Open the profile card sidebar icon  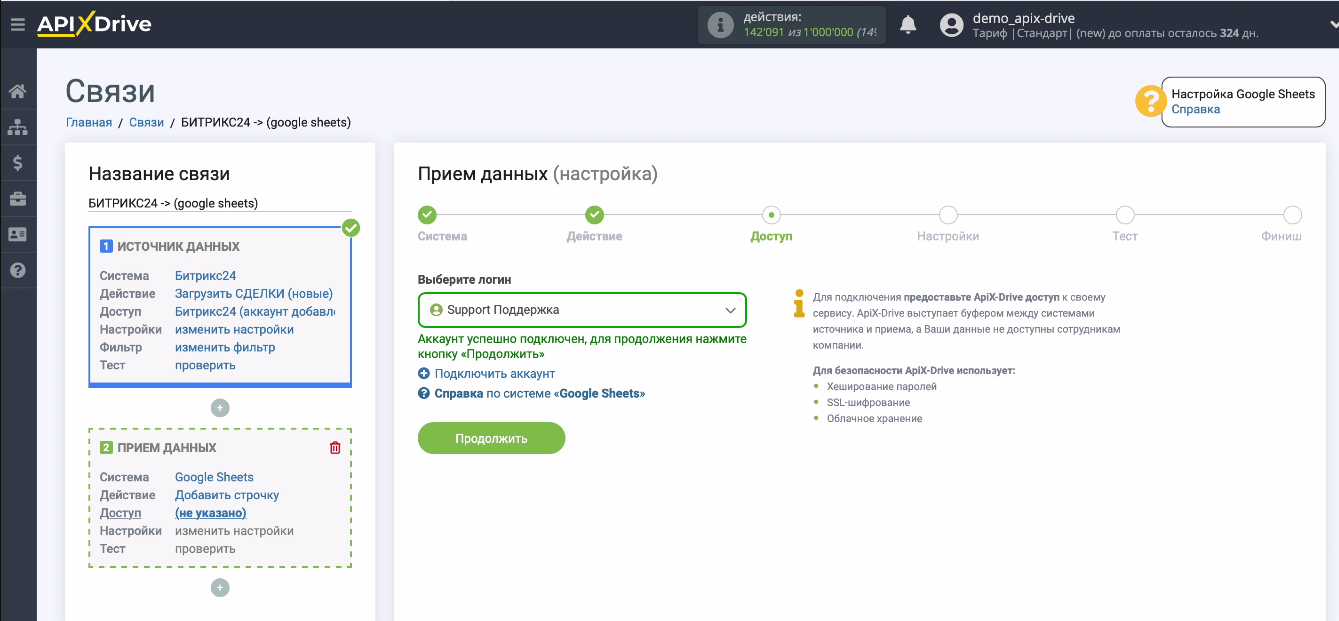tap(17, 234)
